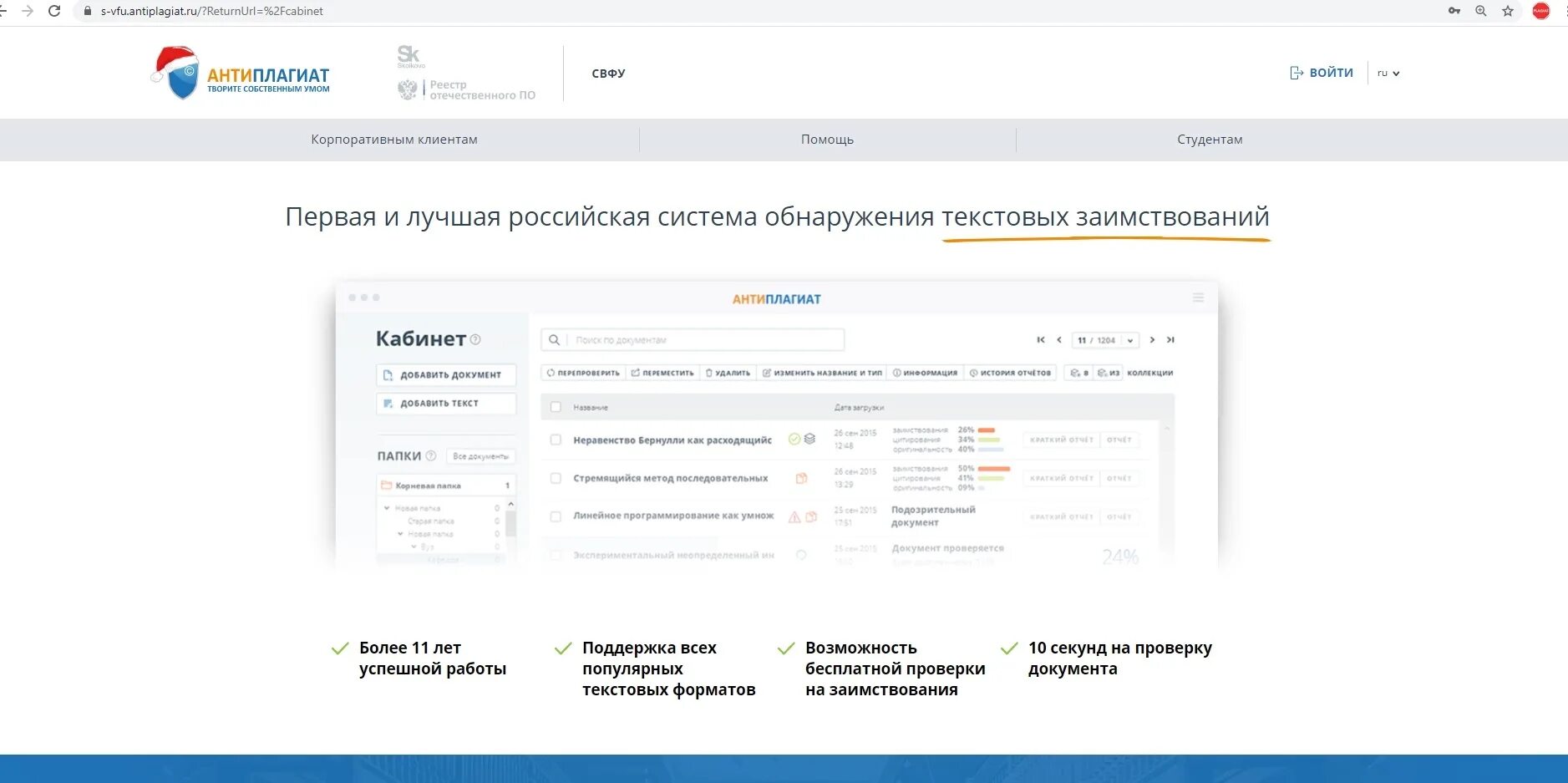The image size is (1568, 783).
Task: Click the Antiplagiat logo with Santa hat
Action: (241, 74)
